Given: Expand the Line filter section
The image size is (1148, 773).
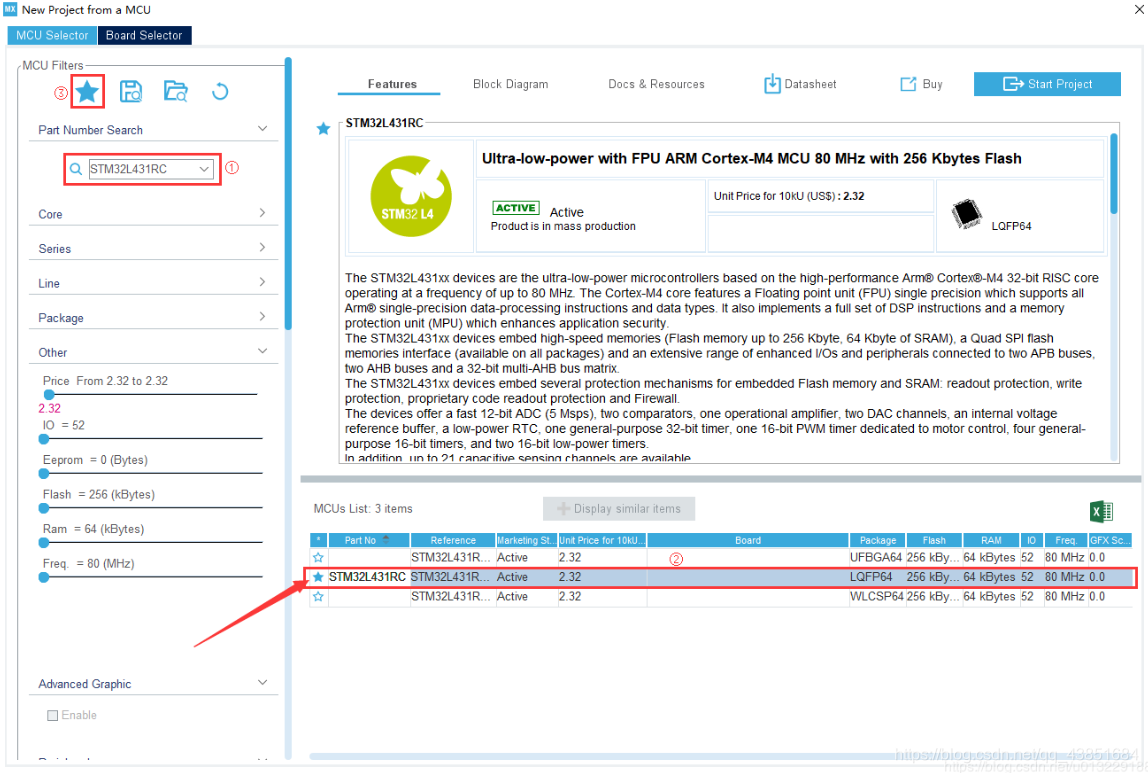Looking at the screenshot, I should (x=262, y=282).
